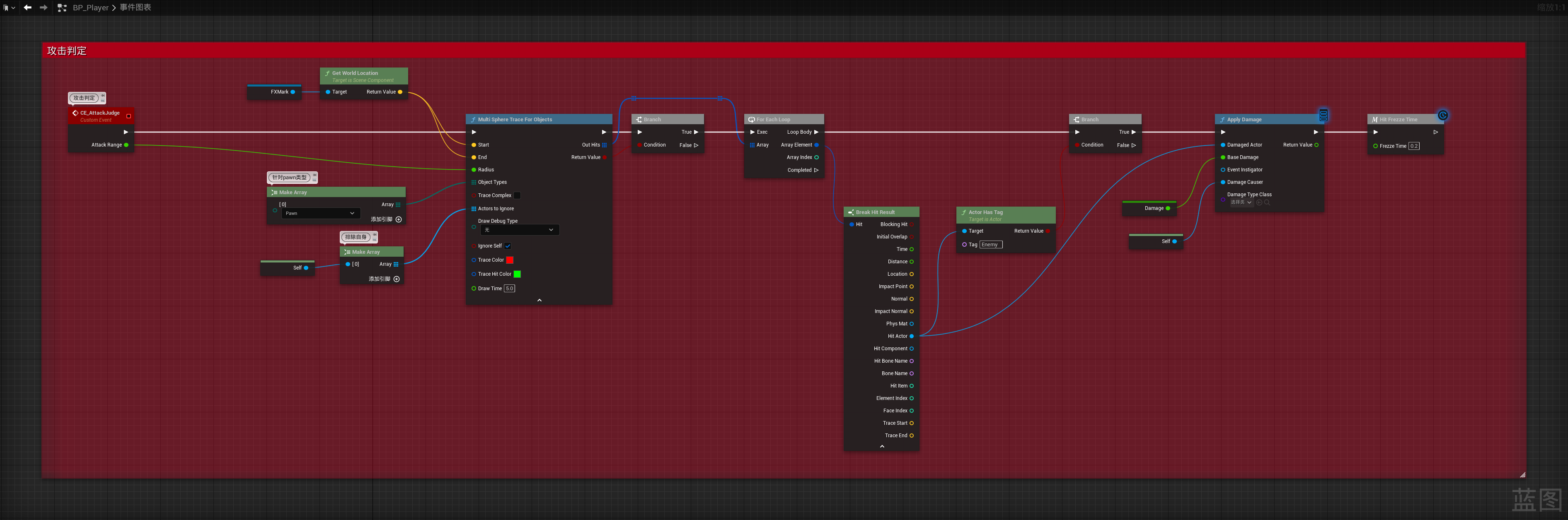This screenshot has width=1568, height=520.
Task: Uncheck the Ignore Self checkbox
Action: [x=508, y=246]
